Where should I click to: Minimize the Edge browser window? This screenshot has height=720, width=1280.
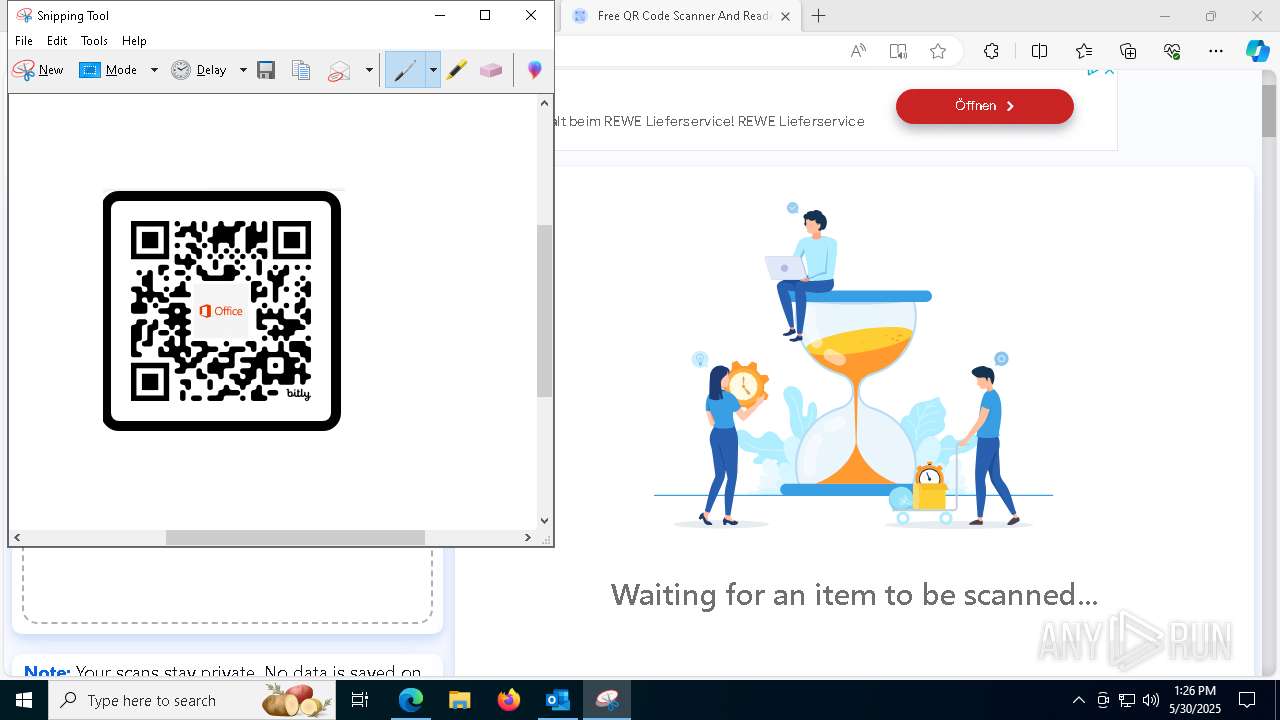(x=1164, y=16)
